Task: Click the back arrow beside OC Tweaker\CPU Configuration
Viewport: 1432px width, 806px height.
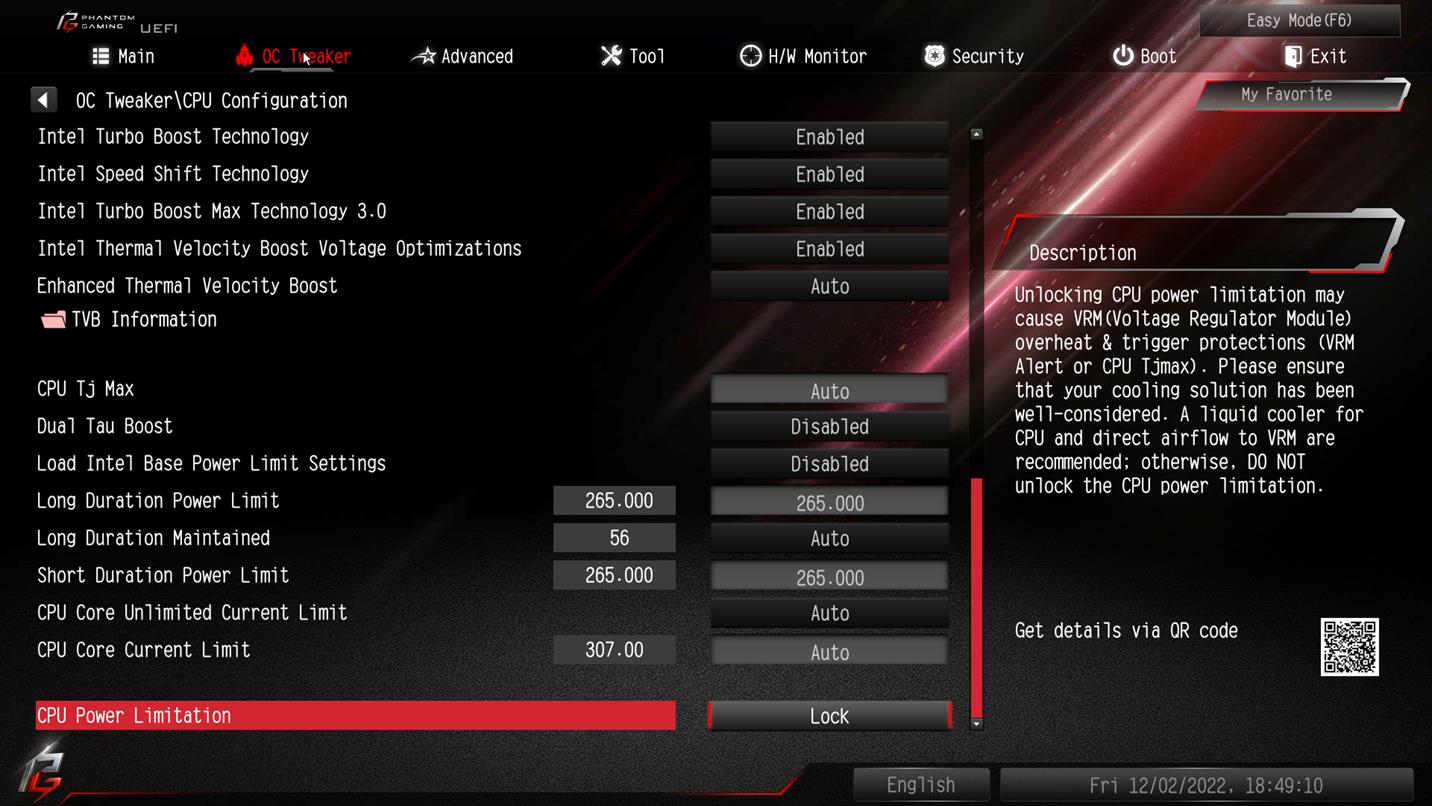Action: (43, 100)
